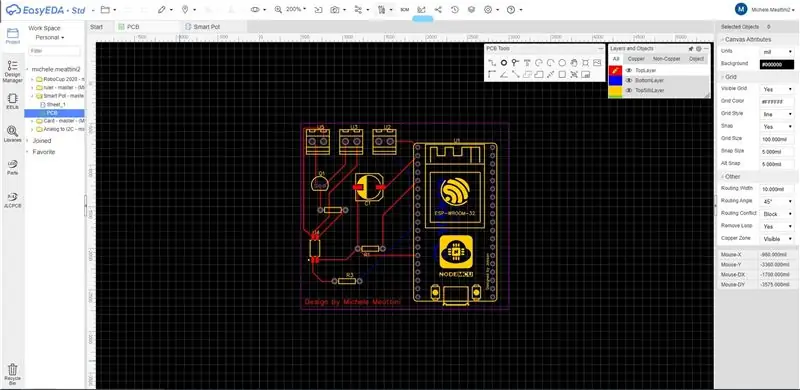Open the EELib component library
This screenshot has width=800, height=390.
point(12,101)
